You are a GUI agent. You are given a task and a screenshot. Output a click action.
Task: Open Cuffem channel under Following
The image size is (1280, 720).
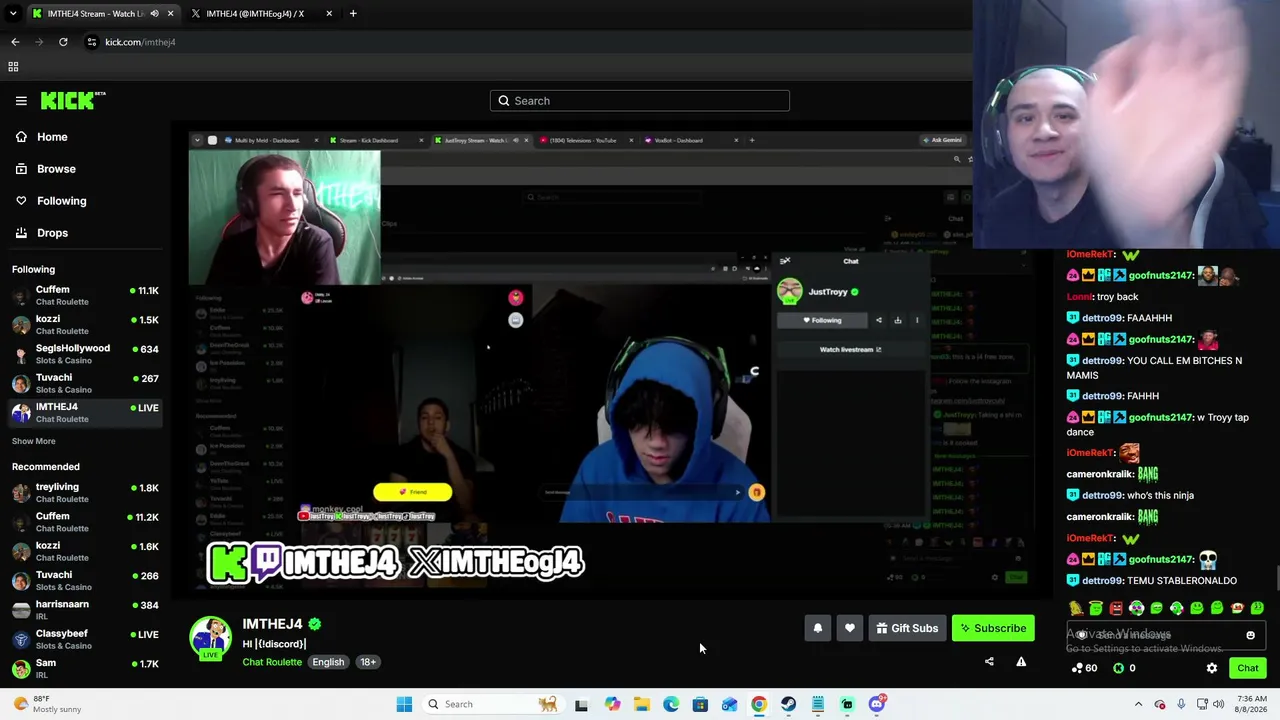85,296
